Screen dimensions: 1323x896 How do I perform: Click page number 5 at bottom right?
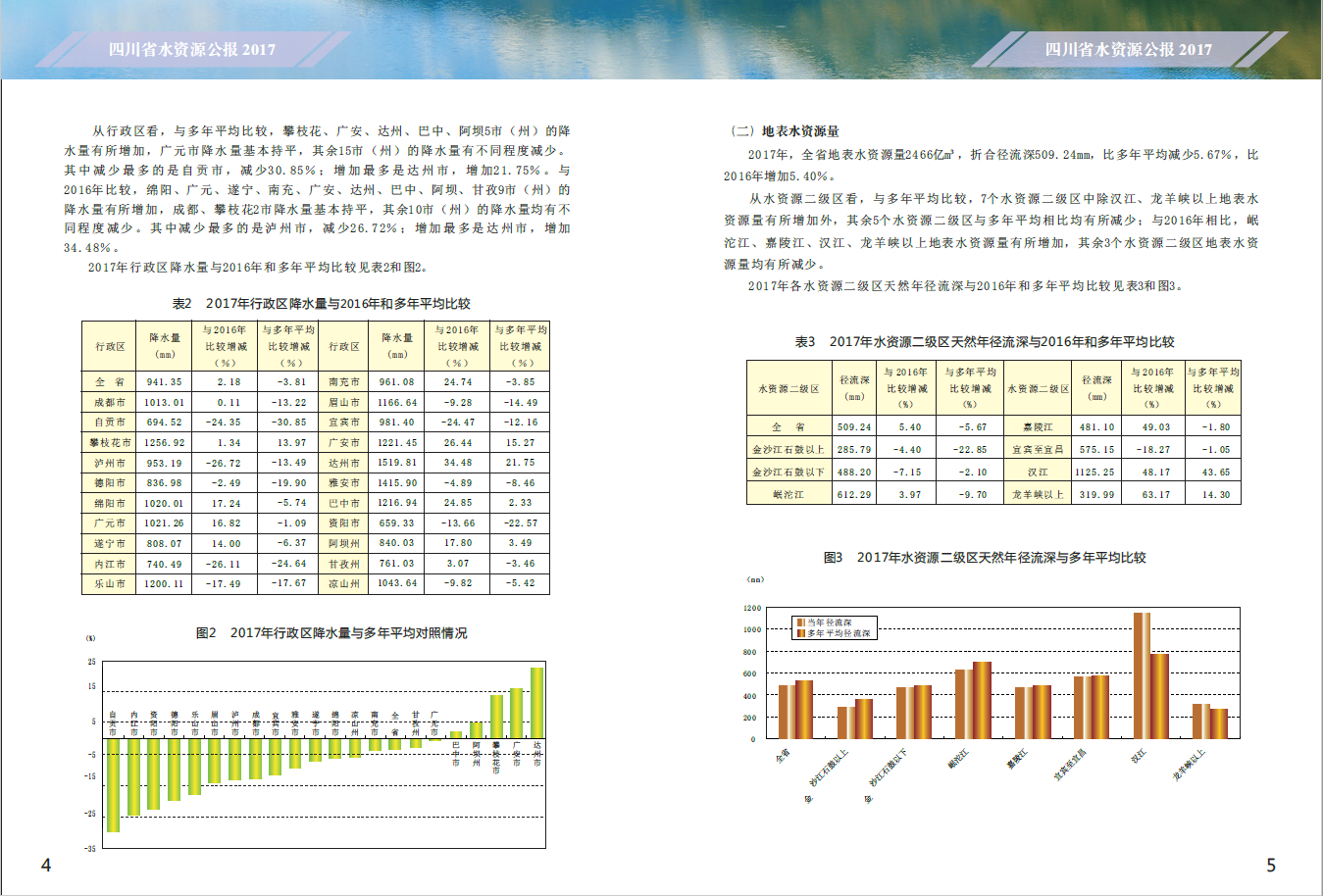coord(1271,865)
